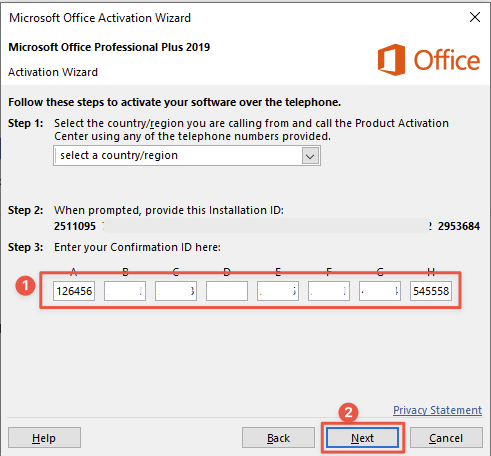The image size is (491, 456).
Task: Click the red number 2 annotation marker
Action: click(x=348, y=413)
